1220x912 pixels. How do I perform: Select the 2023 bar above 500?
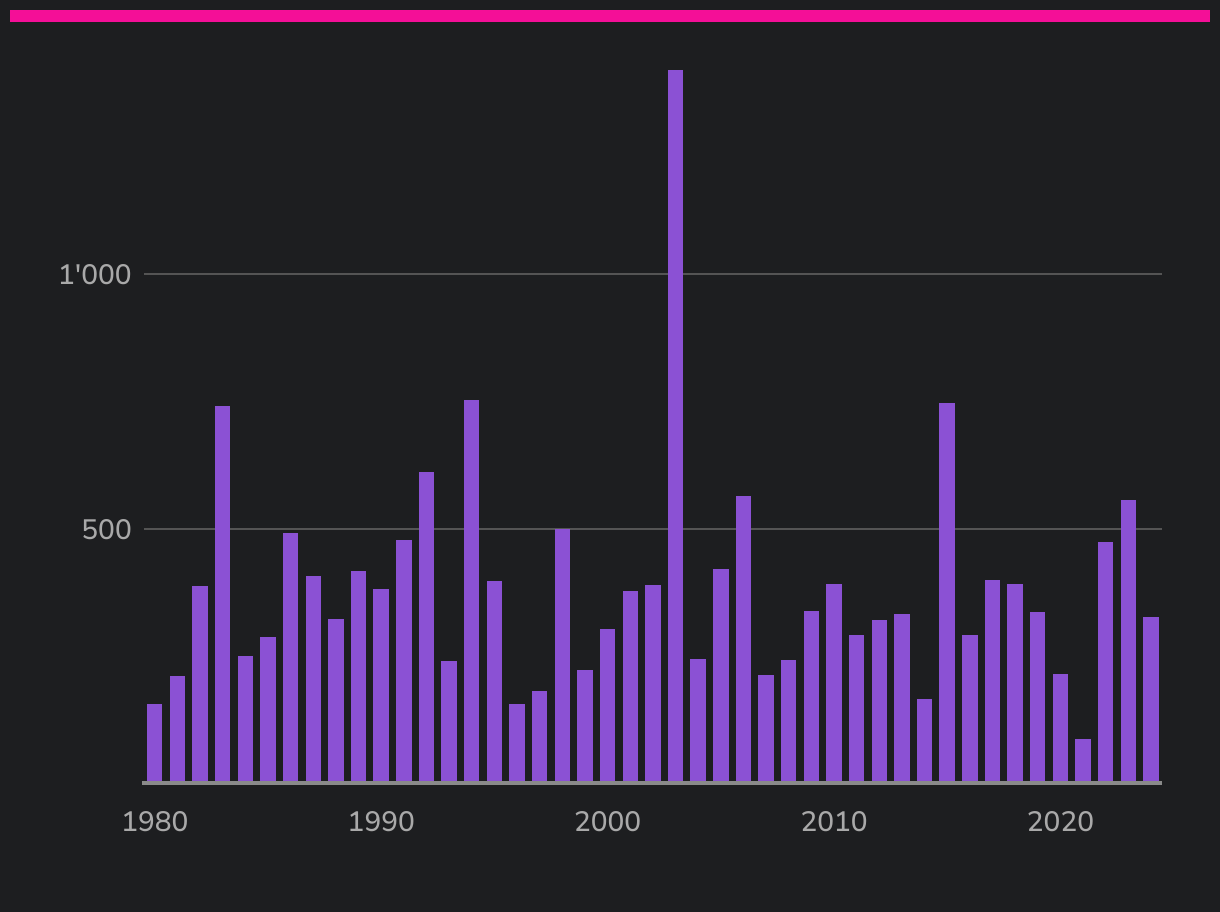tap(1128, 640)
